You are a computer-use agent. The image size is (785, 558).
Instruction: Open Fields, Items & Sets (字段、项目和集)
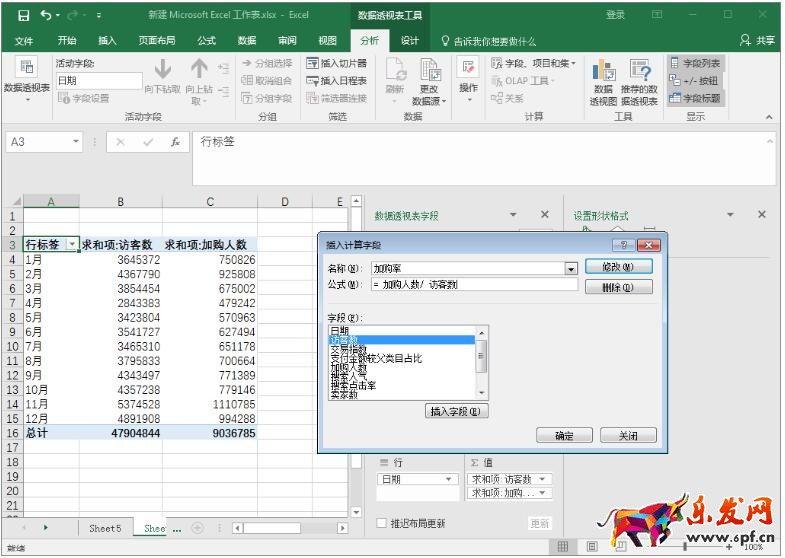tap(534, 63)
